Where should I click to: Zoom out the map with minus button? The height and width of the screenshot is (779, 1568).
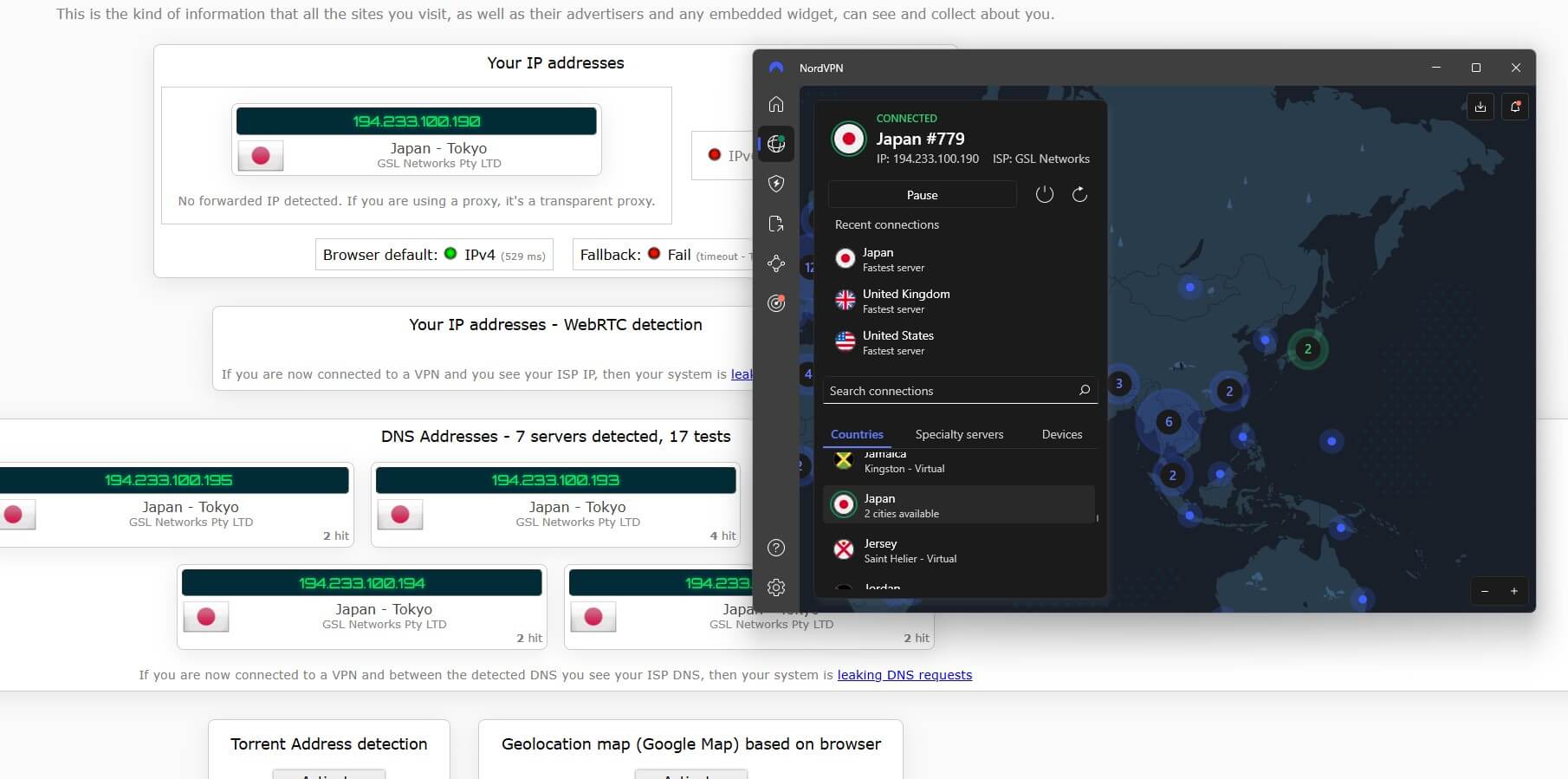pyautogui.click(x=1485, y=591)
